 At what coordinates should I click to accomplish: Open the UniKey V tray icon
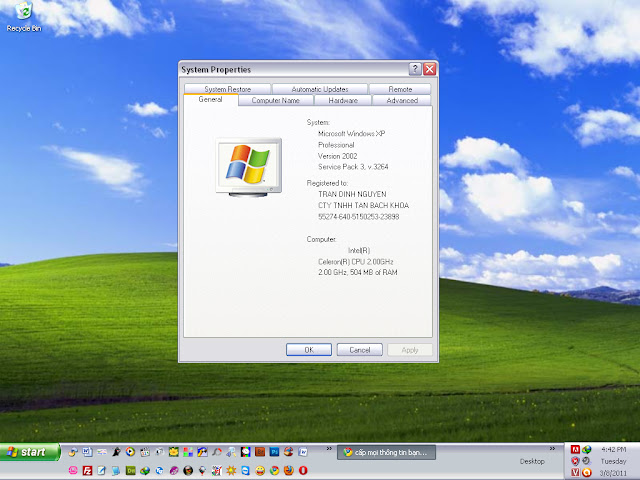point(575,472)
